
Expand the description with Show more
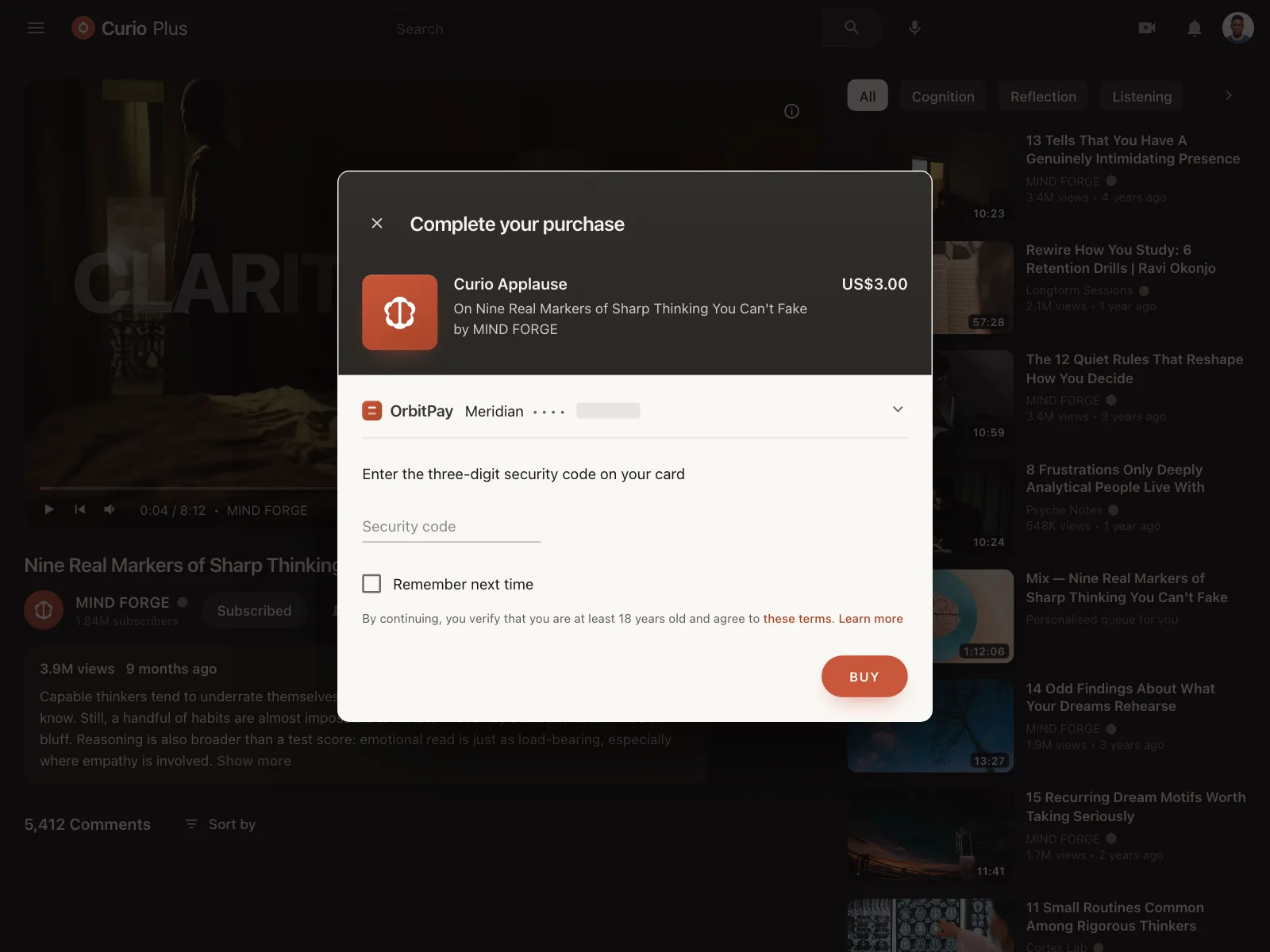pos(254,761)
